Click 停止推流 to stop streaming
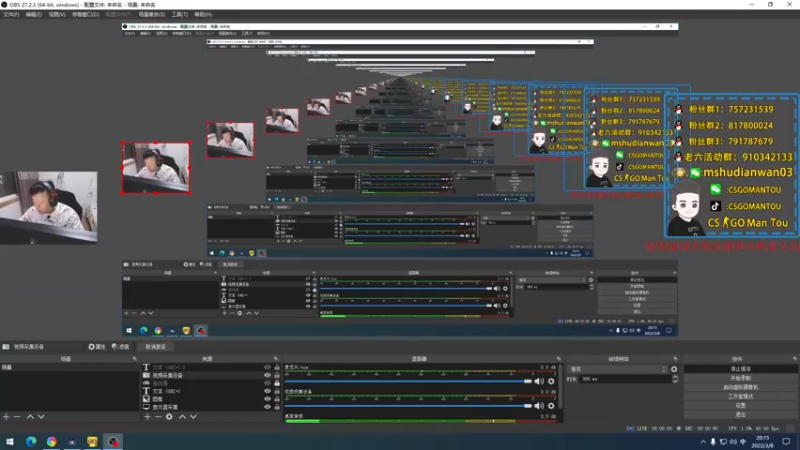Screen dimensions: 800x450 pos(740,369)
